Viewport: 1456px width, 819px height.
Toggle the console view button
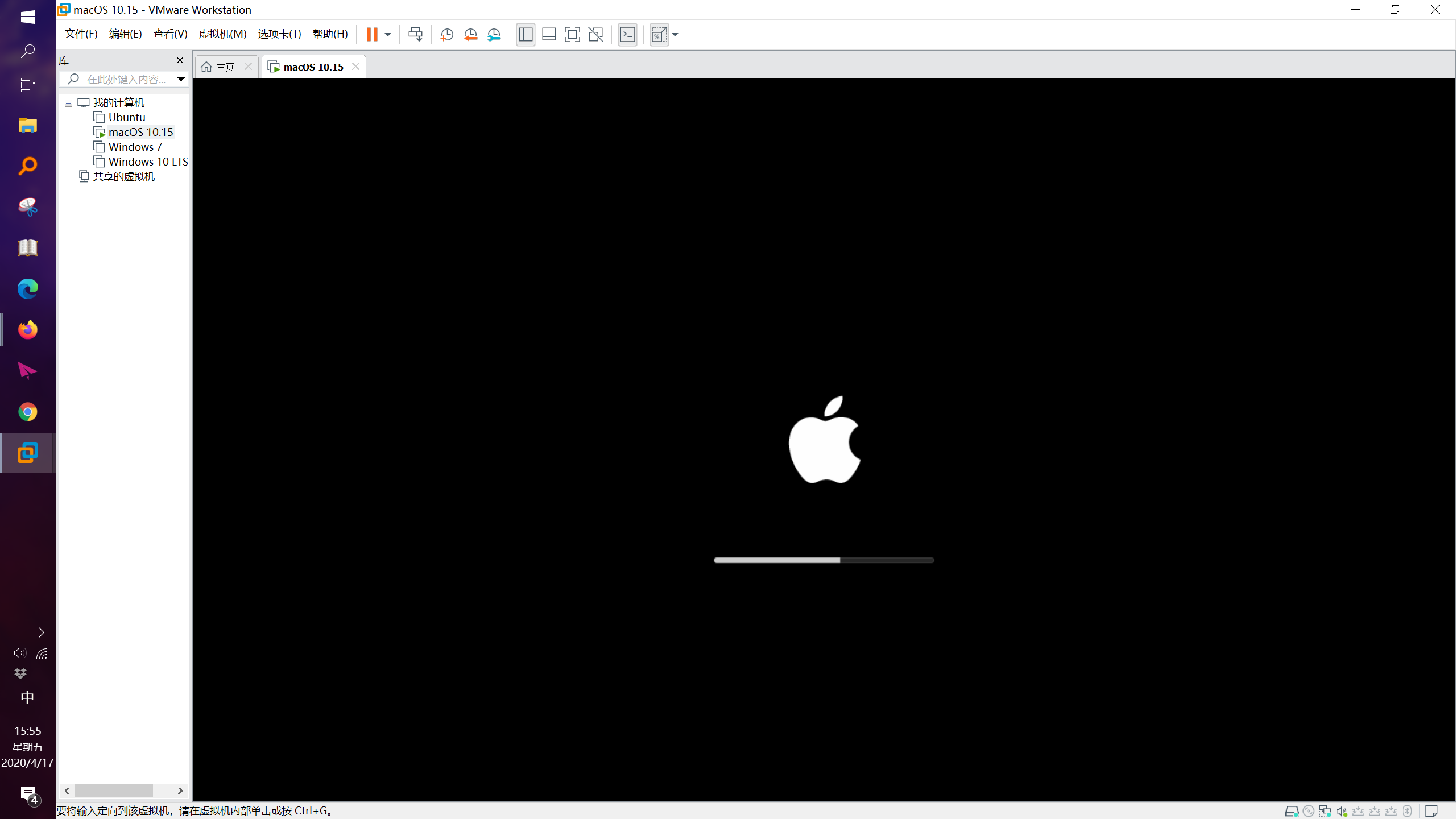(627, 35)
